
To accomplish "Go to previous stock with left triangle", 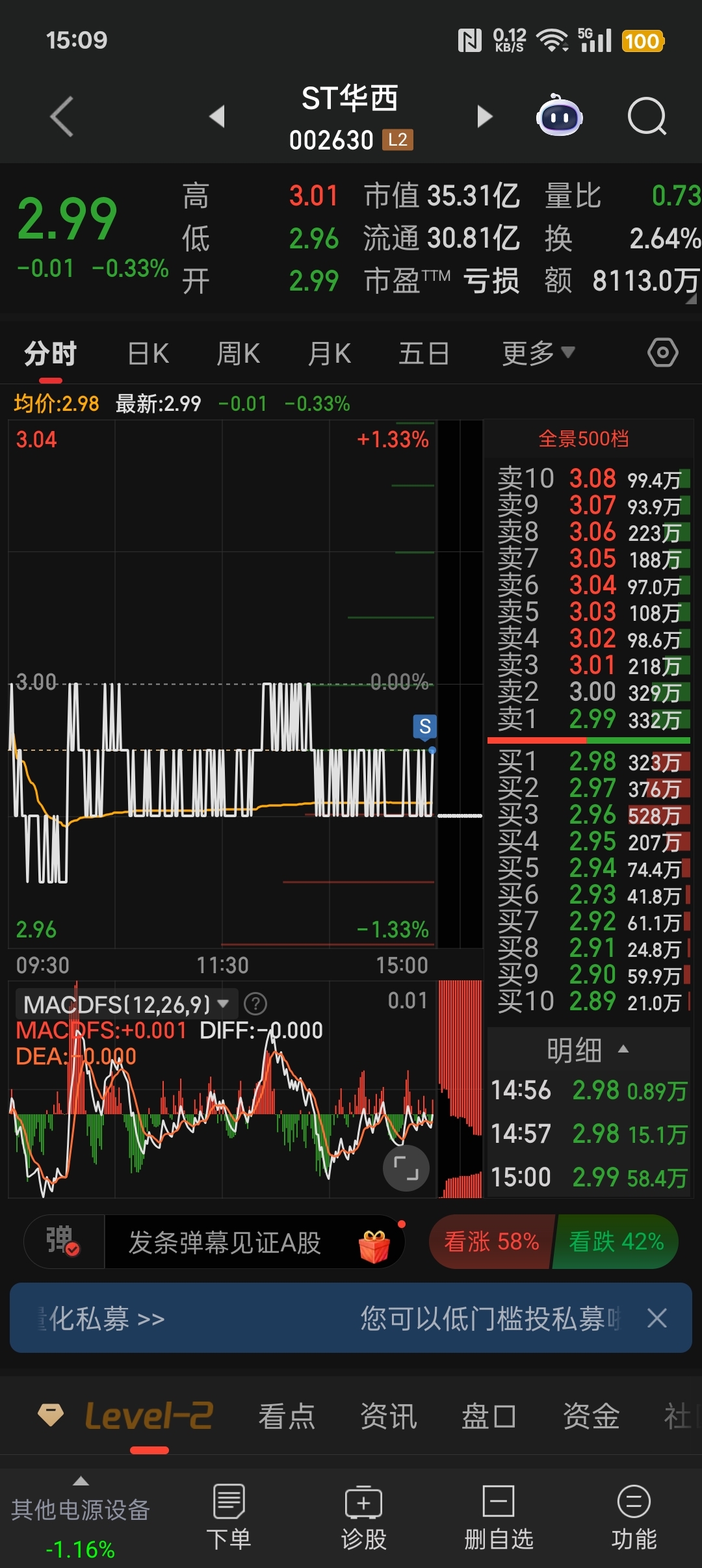I will coord(217,116).
